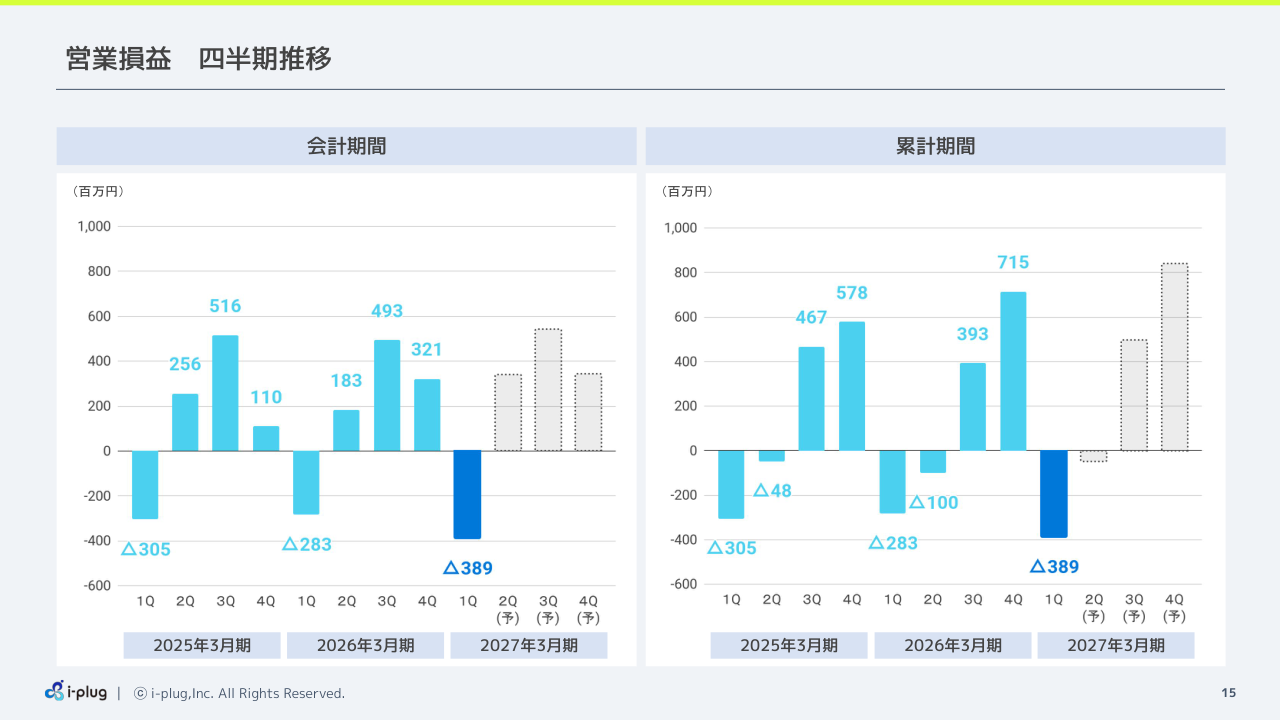This screenshot has height=720, width=1280.
Task: Select the value label 467
Action: pos(811,317)
